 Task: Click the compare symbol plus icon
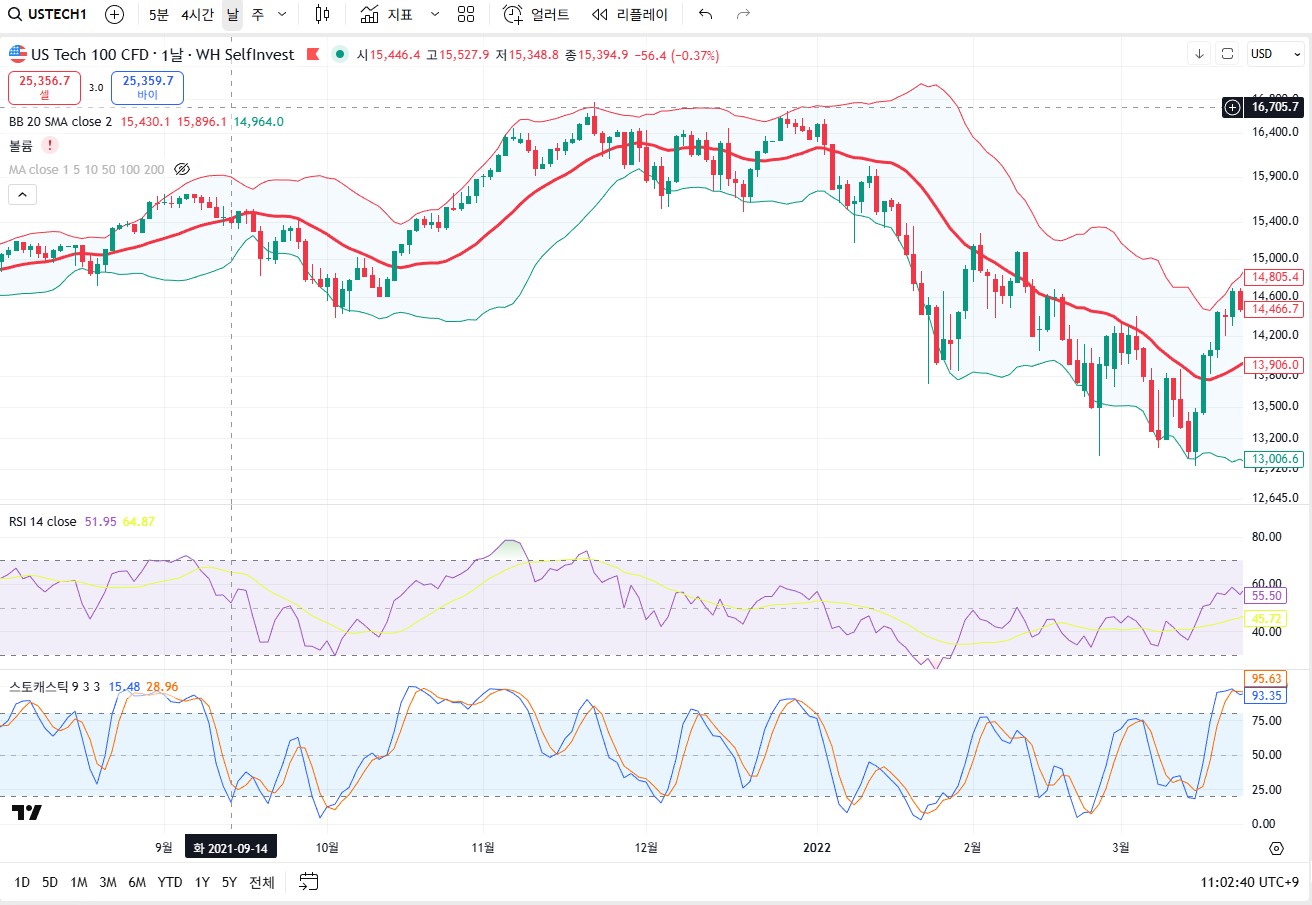[115, 14]
